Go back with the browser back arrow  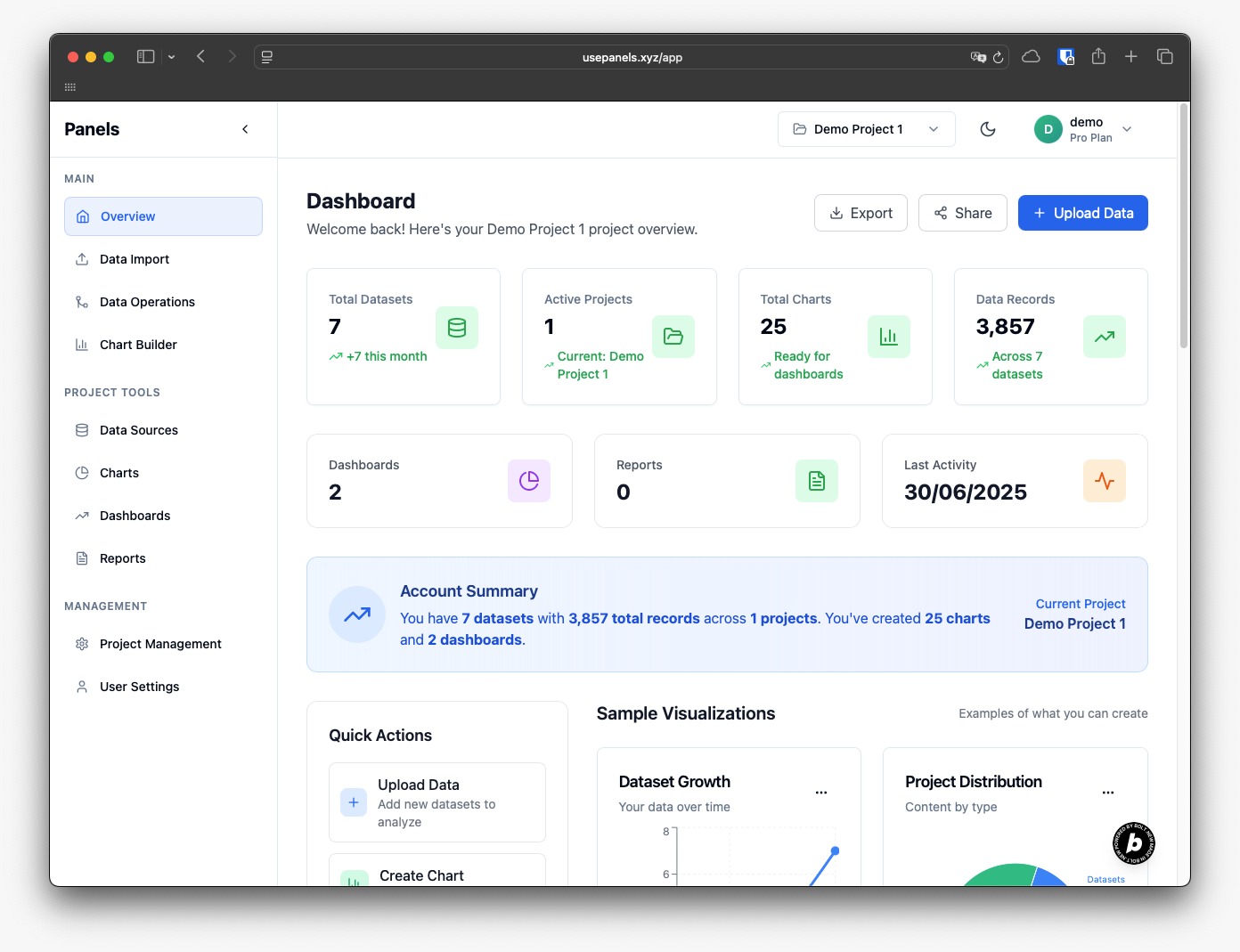tap(201, 56)
